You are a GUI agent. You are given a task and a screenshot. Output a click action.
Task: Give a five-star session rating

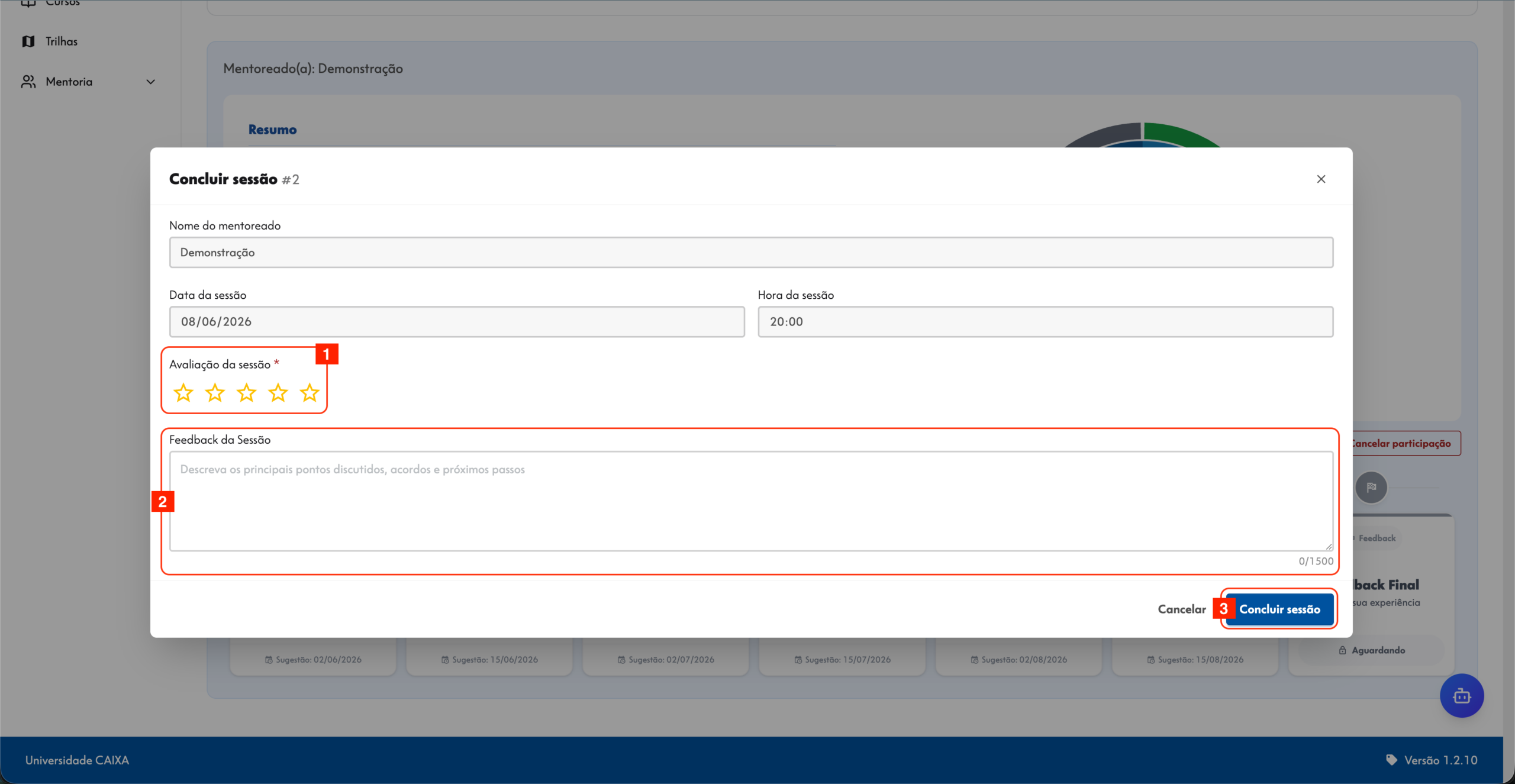[x=310, y=392]
